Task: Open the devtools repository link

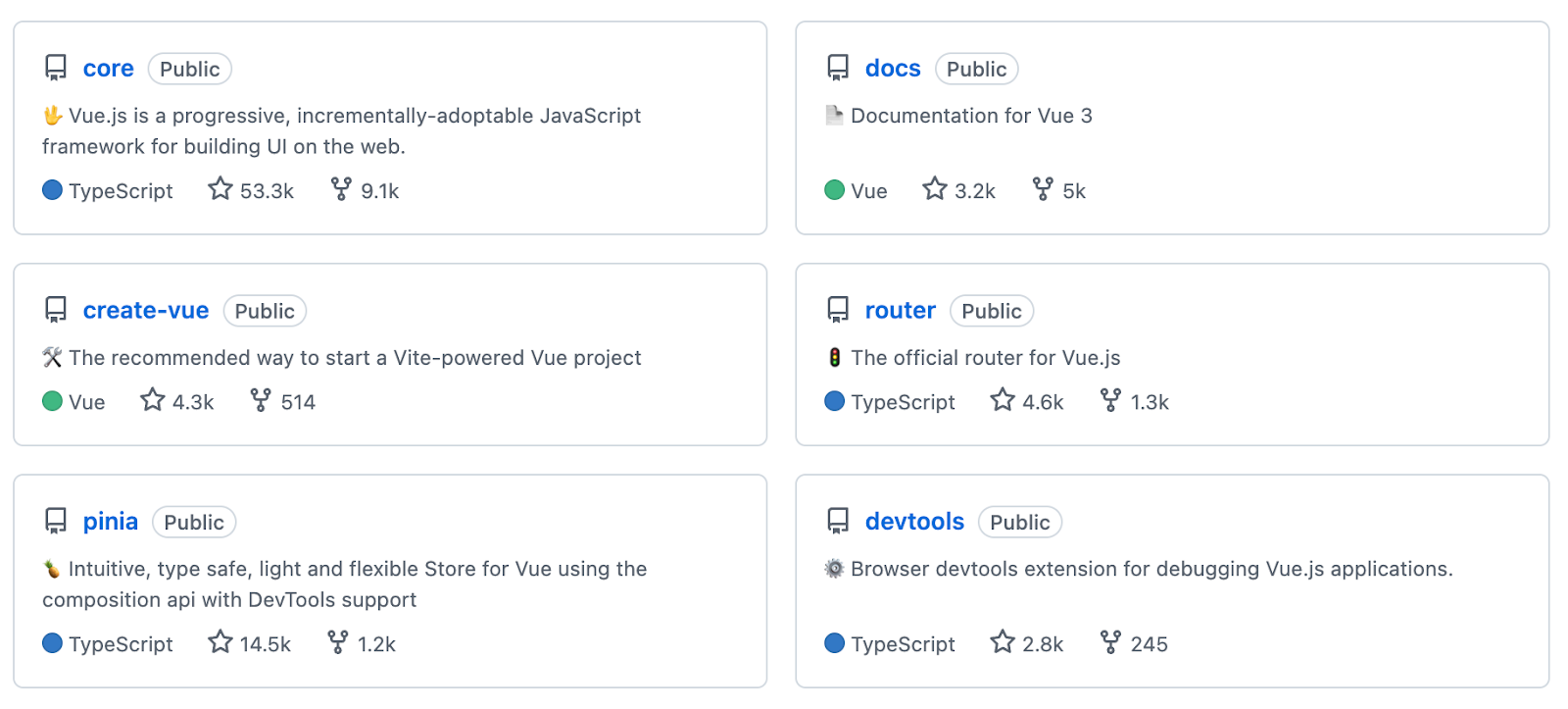Action: pyautogui.click(x=914, y=522)
